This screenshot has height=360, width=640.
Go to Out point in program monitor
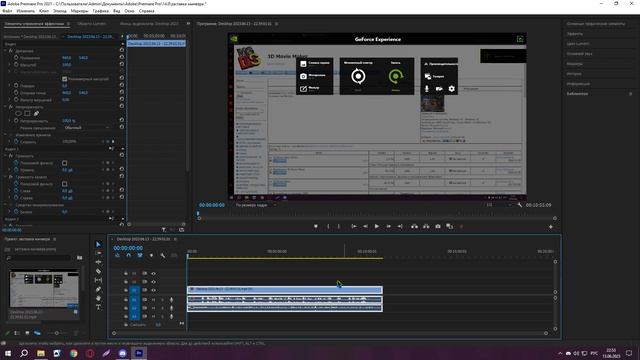coord(400,226)
